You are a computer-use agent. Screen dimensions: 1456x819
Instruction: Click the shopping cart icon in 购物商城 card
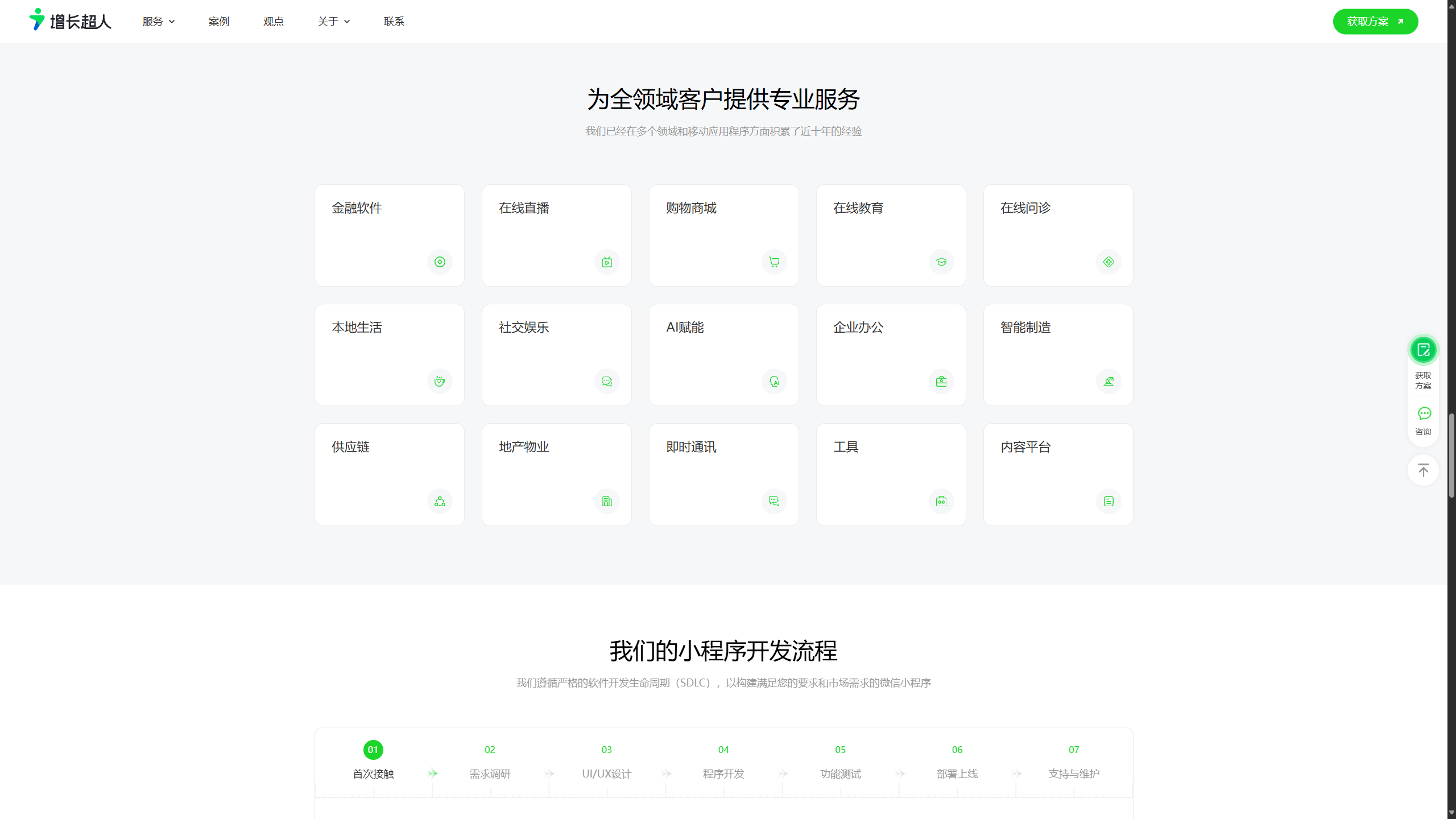pos(774,262)
